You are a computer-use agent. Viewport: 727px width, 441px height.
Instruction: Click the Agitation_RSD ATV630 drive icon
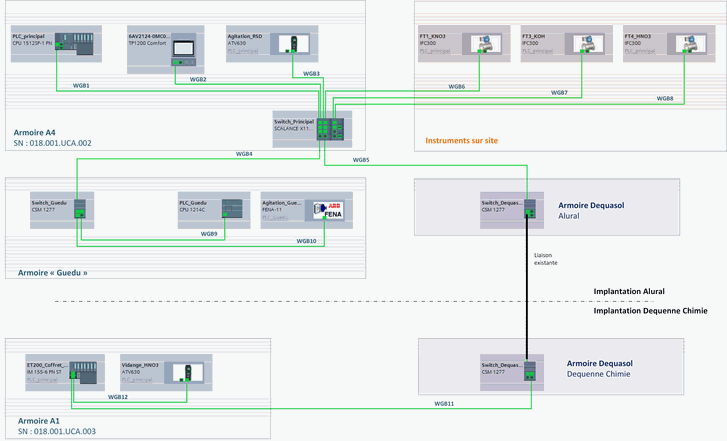point(293,44)
